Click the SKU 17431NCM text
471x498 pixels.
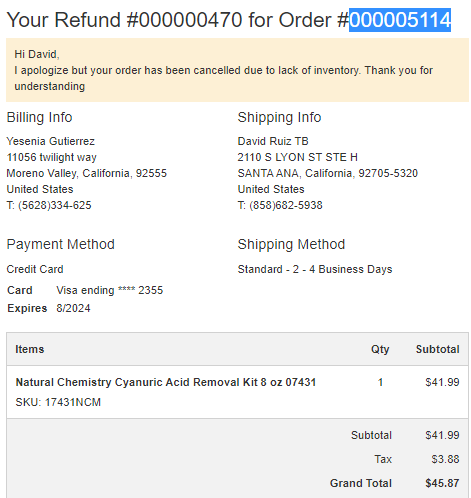(58, 402)
